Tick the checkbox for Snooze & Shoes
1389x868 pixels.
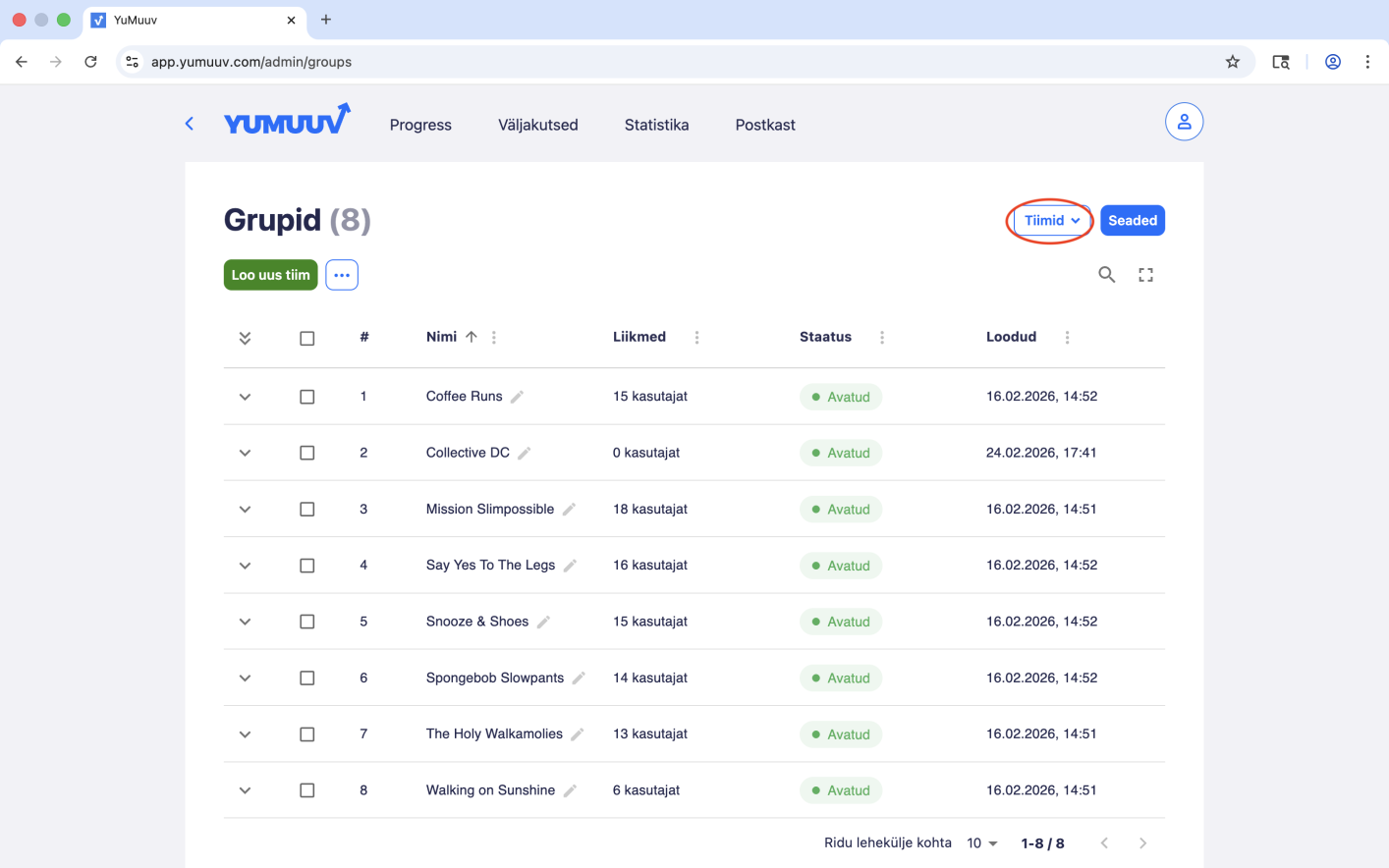(307, 622)
